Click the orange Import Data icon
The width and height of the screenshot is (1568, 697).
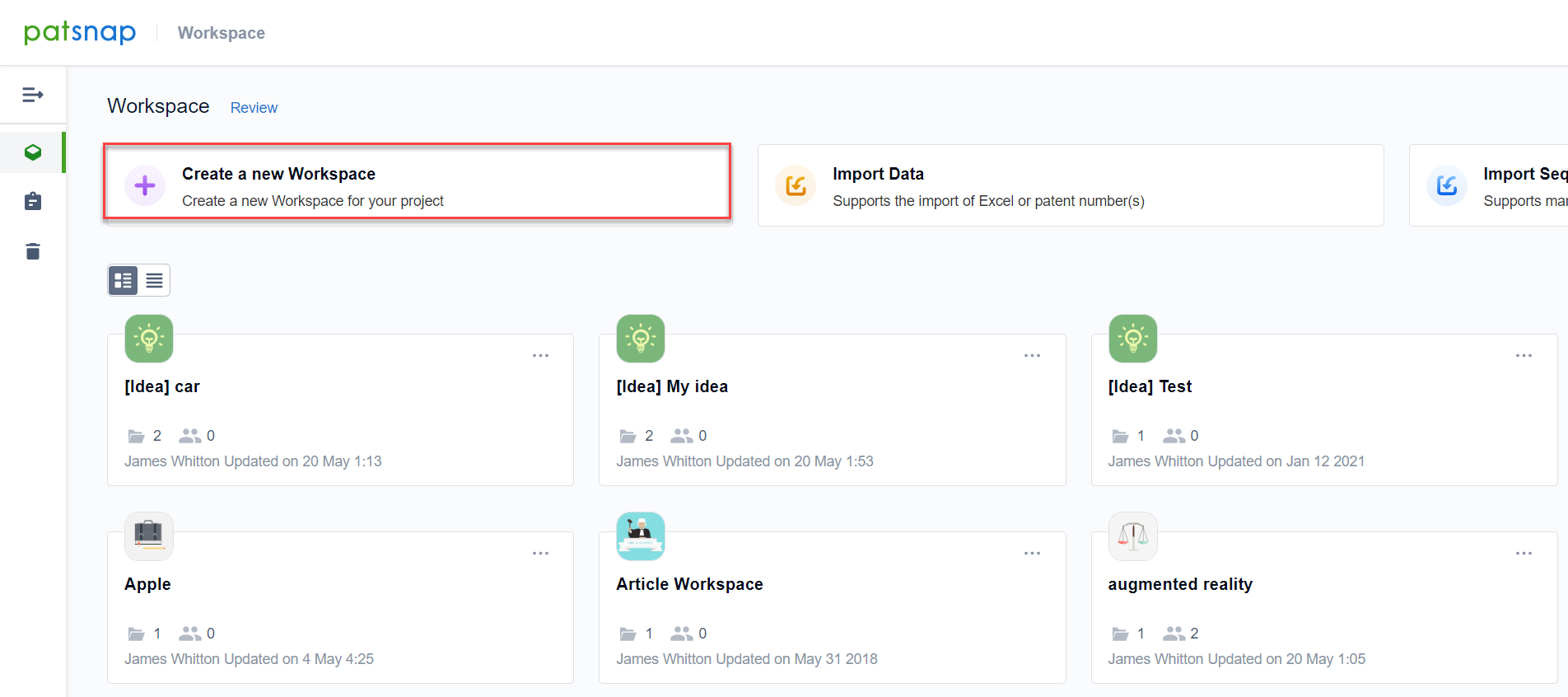coord(796,185)
